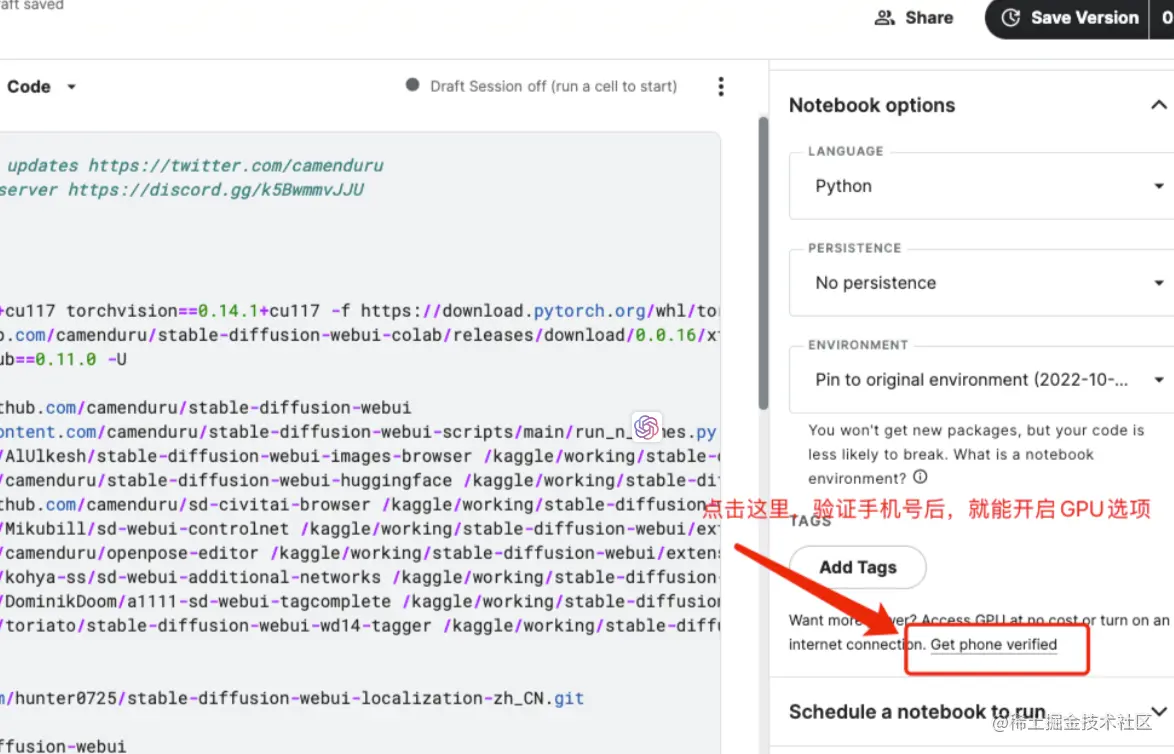Click the localization-zh_CN.git code line

pos(292,698)
